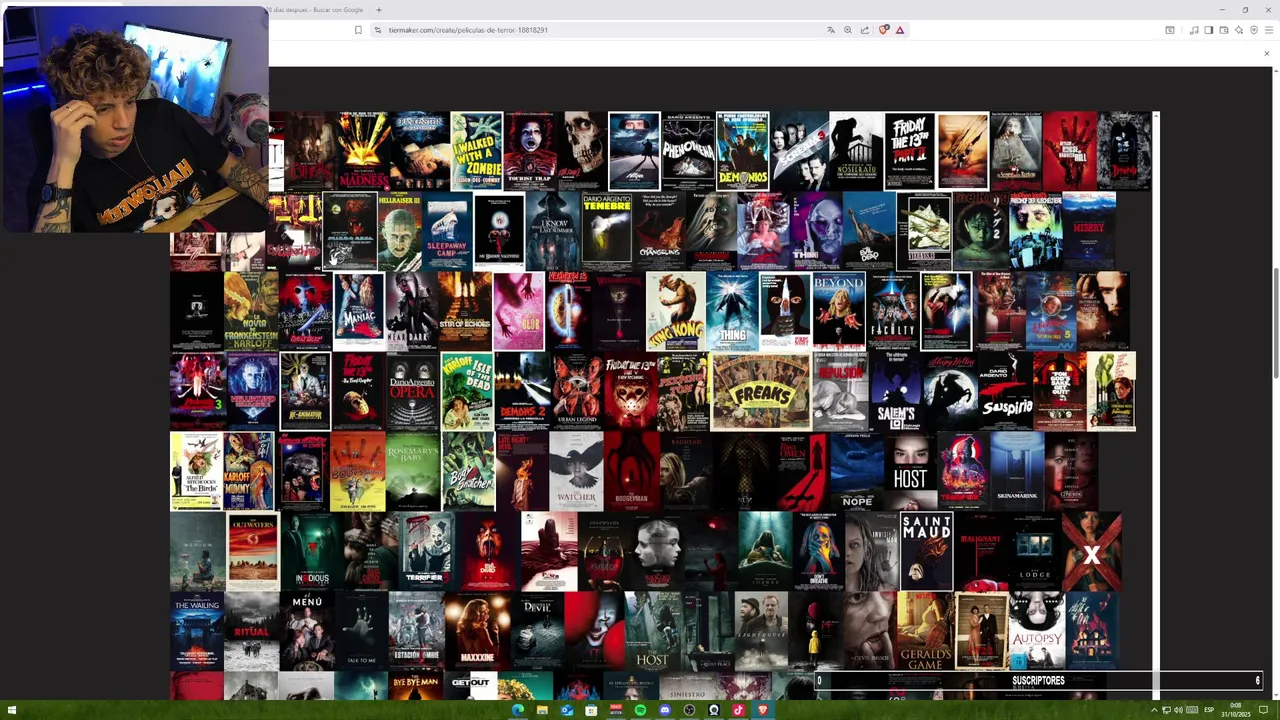Image resolution: width=1280 pixels, height=720 pixels.
Task: Open the Brave main hamburger menu
Action: click(x=1268, y=30)
